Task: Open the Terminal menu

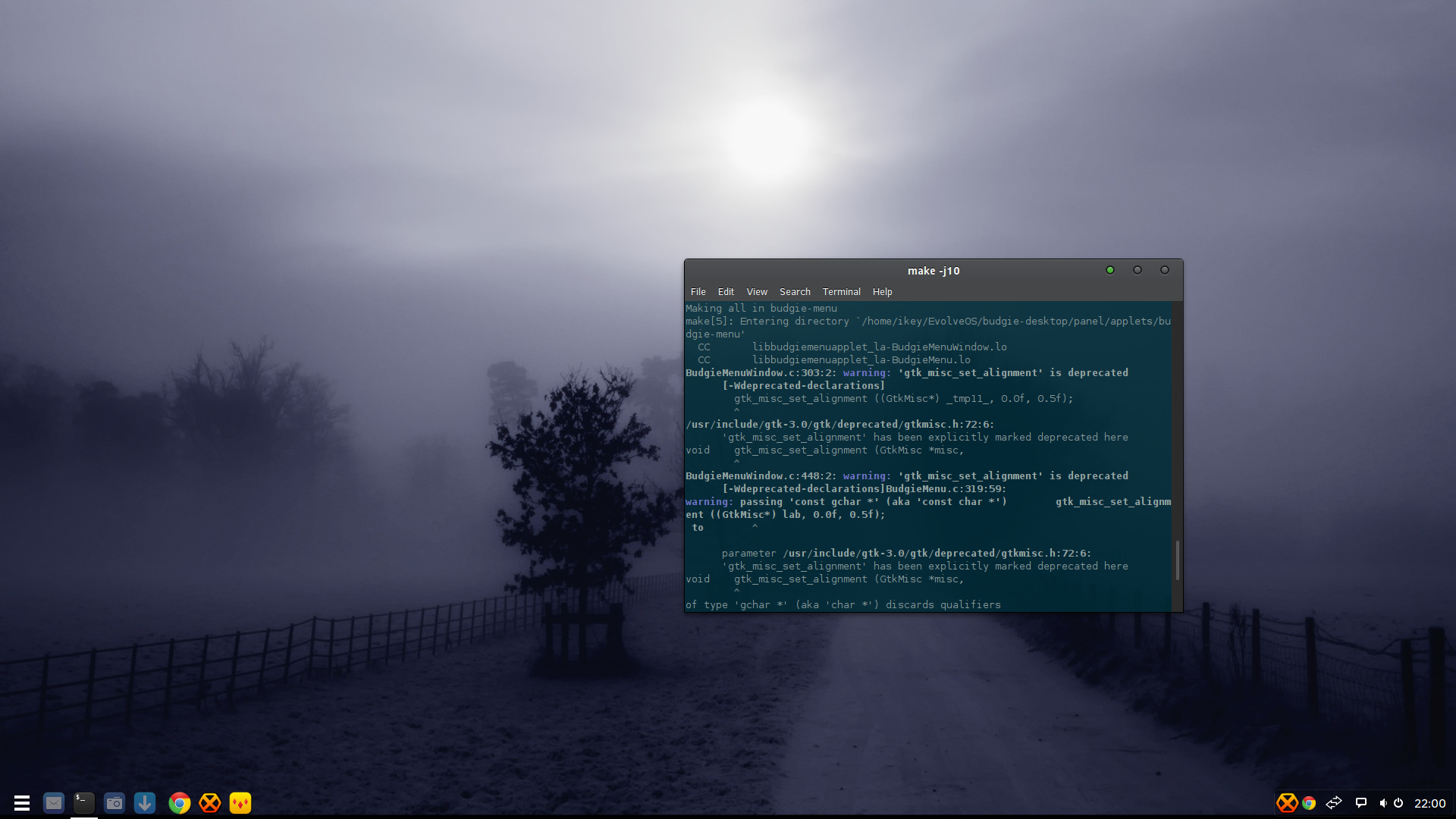Action: [842, 291]
